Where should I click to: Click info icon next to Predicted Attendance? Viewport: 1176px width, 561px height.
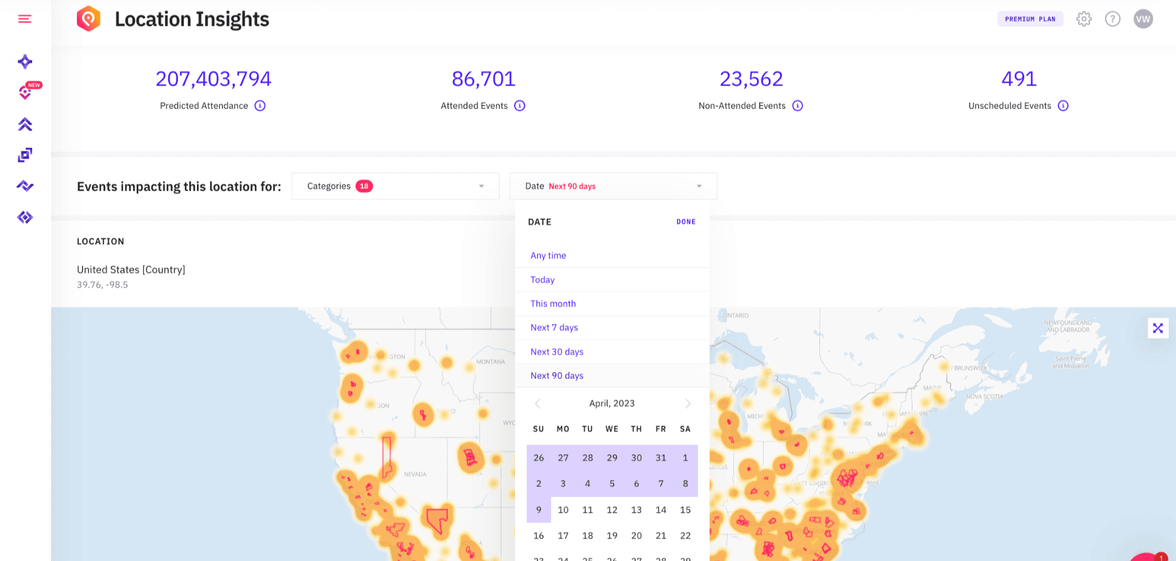click(x=260, y=106)
